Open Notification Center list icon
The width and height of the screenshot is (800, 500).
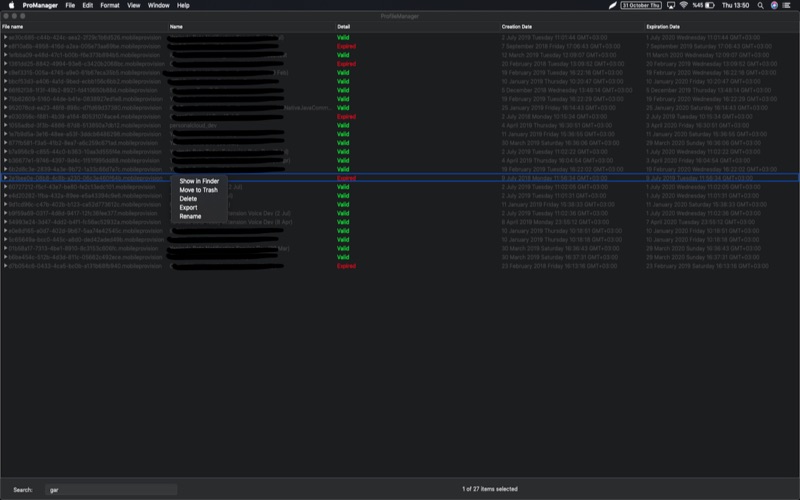click(x=786, y=5)
